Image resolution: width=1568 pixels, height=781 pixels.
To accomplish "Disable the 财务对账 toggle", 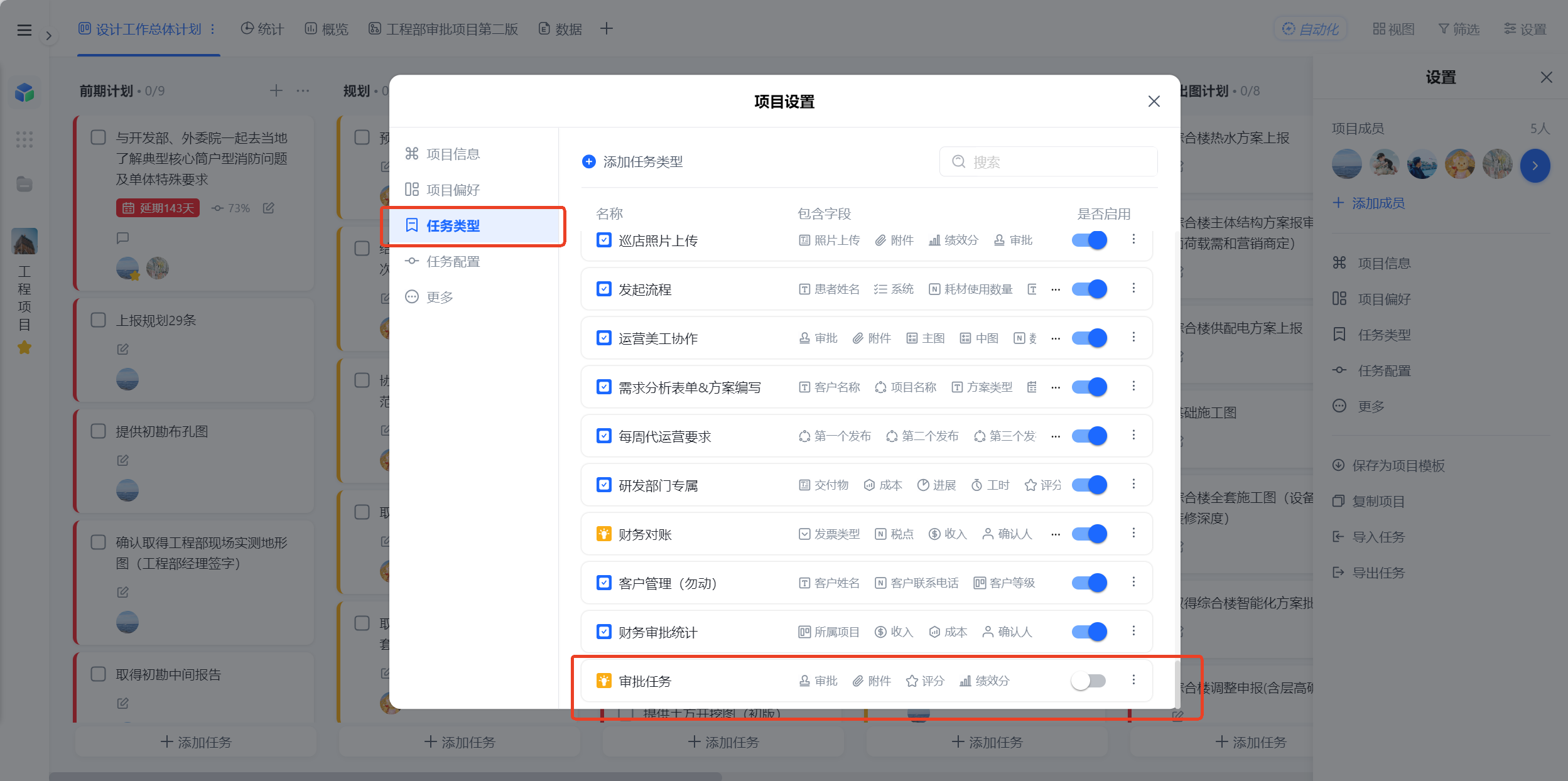I will tap(1089, 534).
